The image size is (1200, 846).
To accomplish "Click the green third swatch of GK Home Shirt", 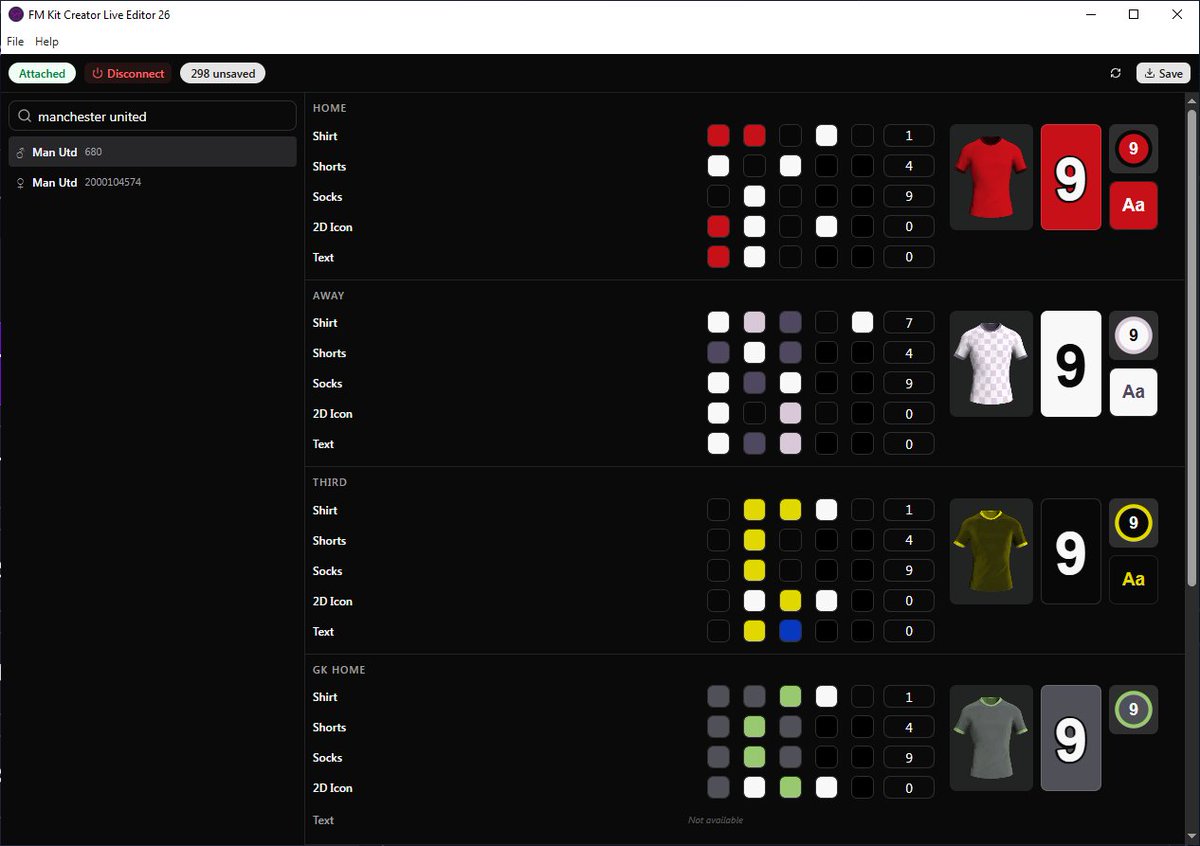I will (x=790, y=696).
